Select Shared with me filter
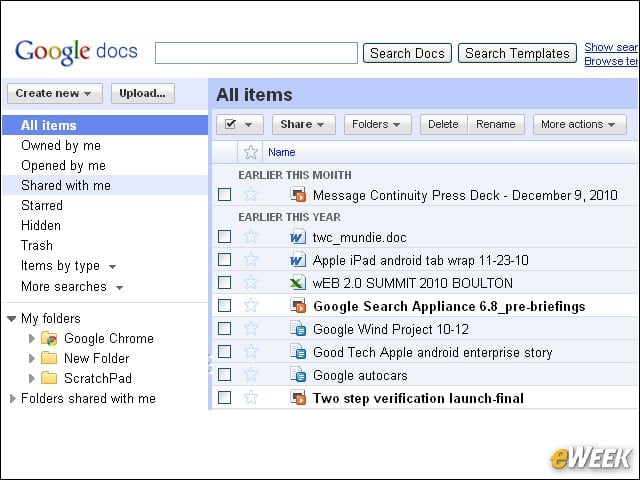The height and width of the screenshot is (480, 640). click(105, 185)
